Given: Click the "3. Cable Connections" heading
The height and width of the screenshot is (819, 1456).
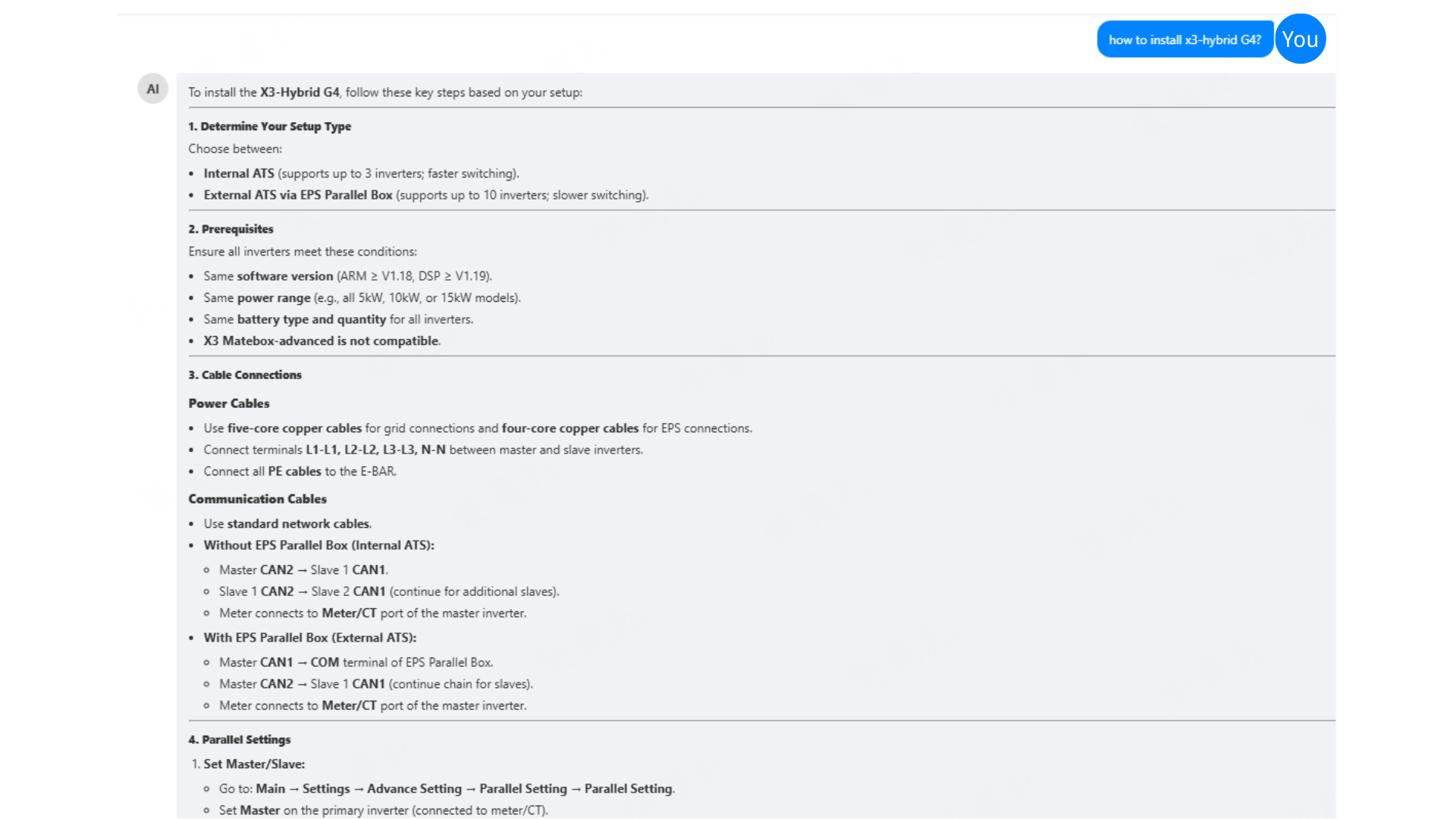Looking at the screenshot, I should point(244,375).
